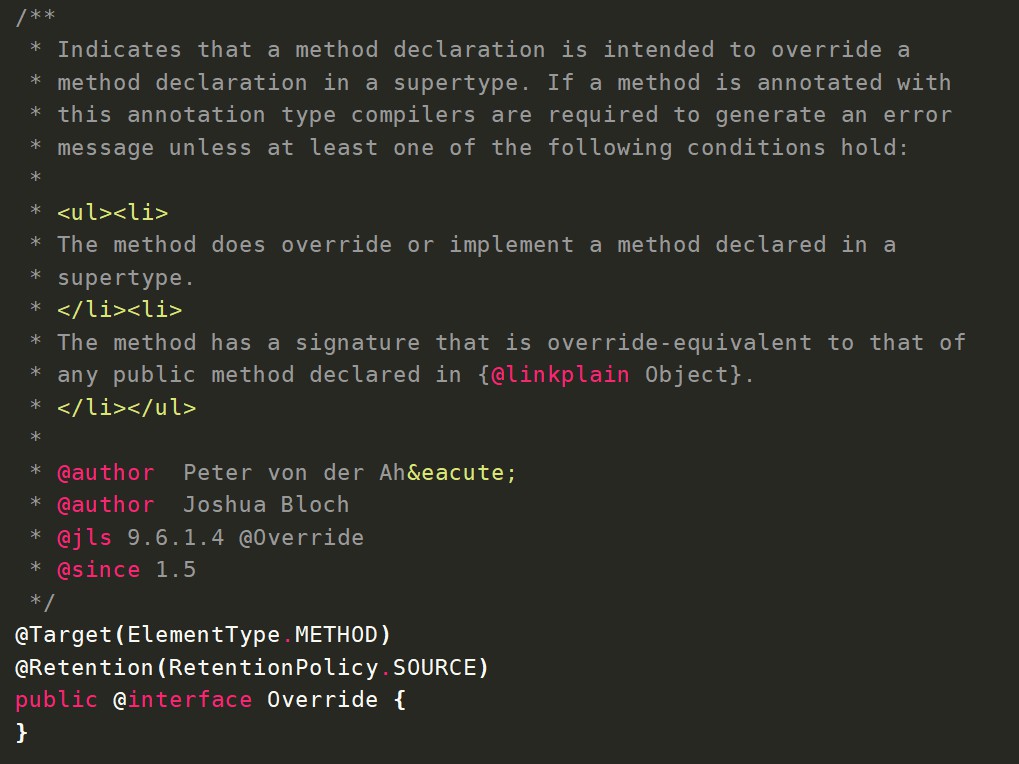1019x764 pixels.
Task: Click the METHOD constant in ElementType.METHOD
Action: coord(337,635)
